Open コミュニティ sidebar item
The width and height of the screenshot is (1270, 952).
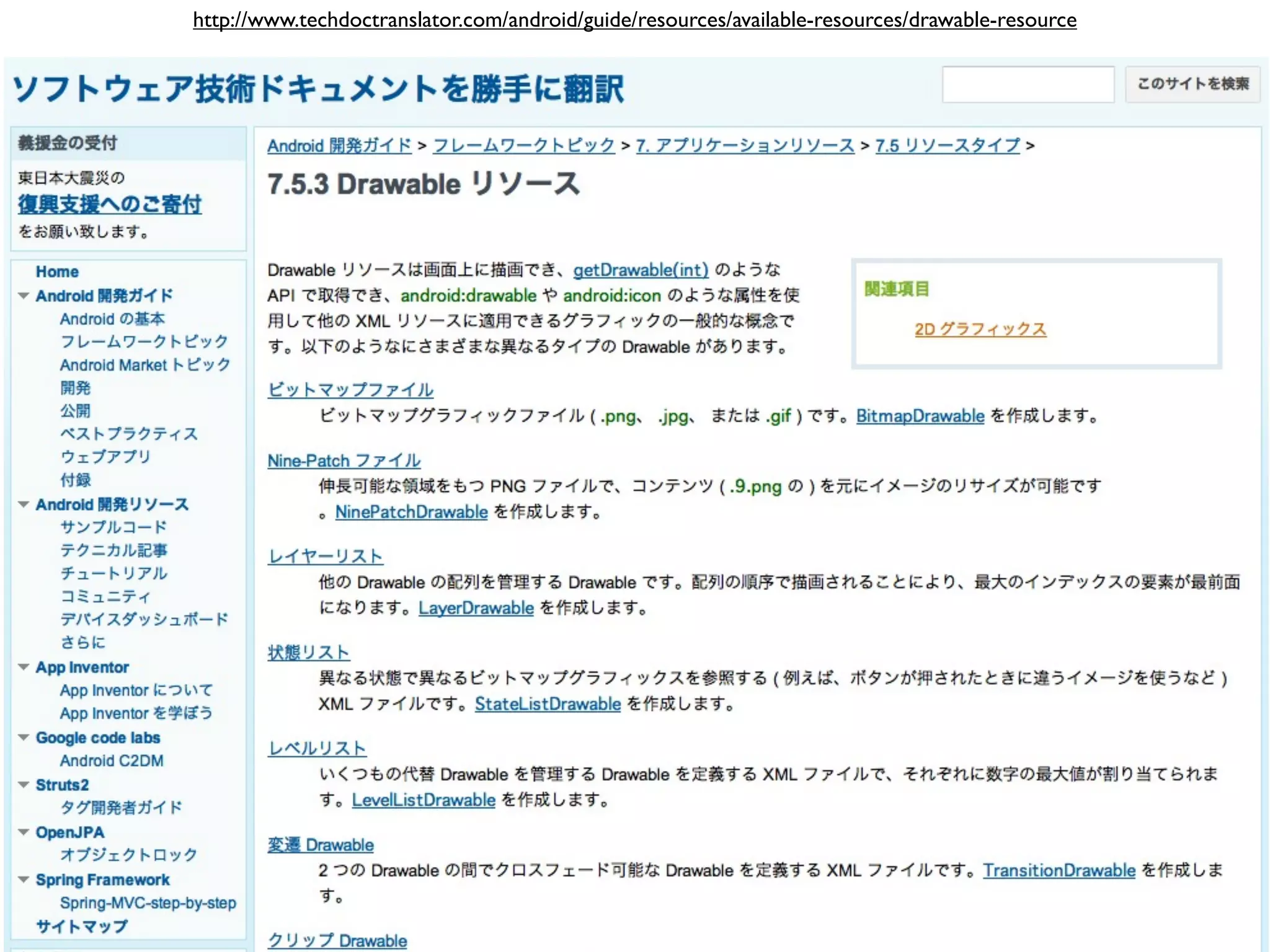click(105, 596)
